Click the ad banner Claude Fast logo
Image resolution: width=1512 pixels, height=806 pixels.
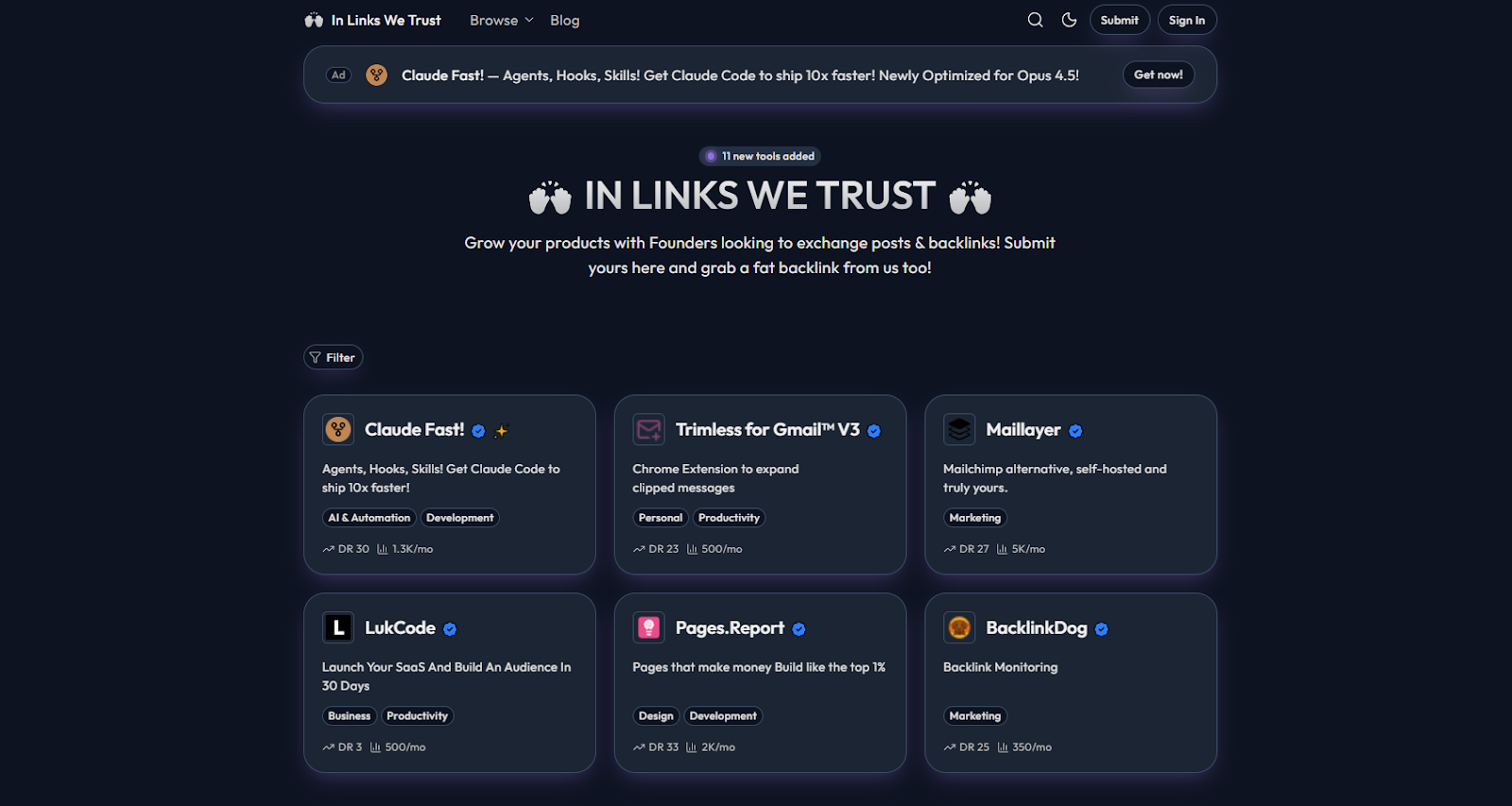point(376,75)
